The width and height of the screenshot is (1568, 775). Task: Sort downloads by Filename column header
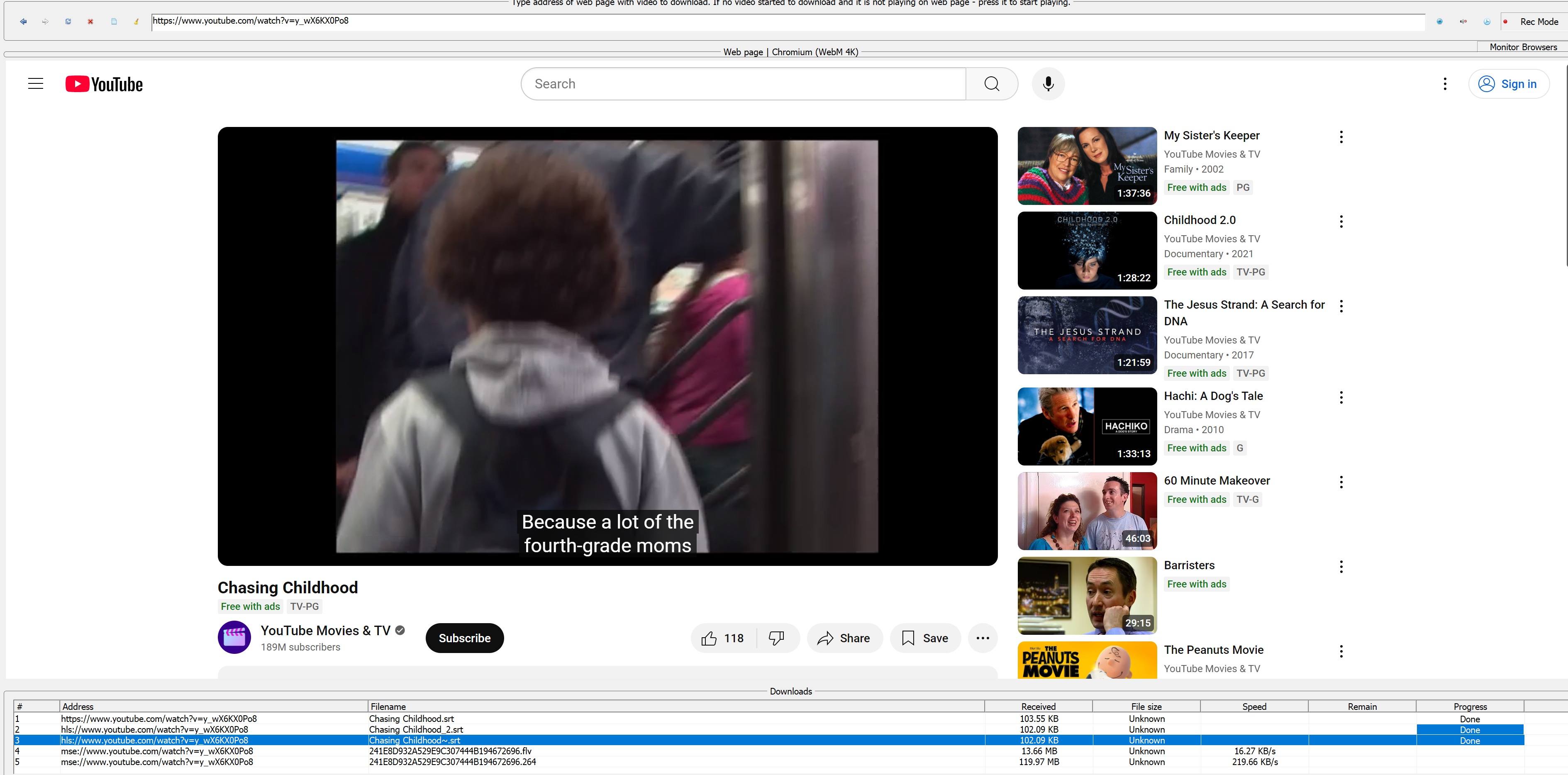point(675,706)
